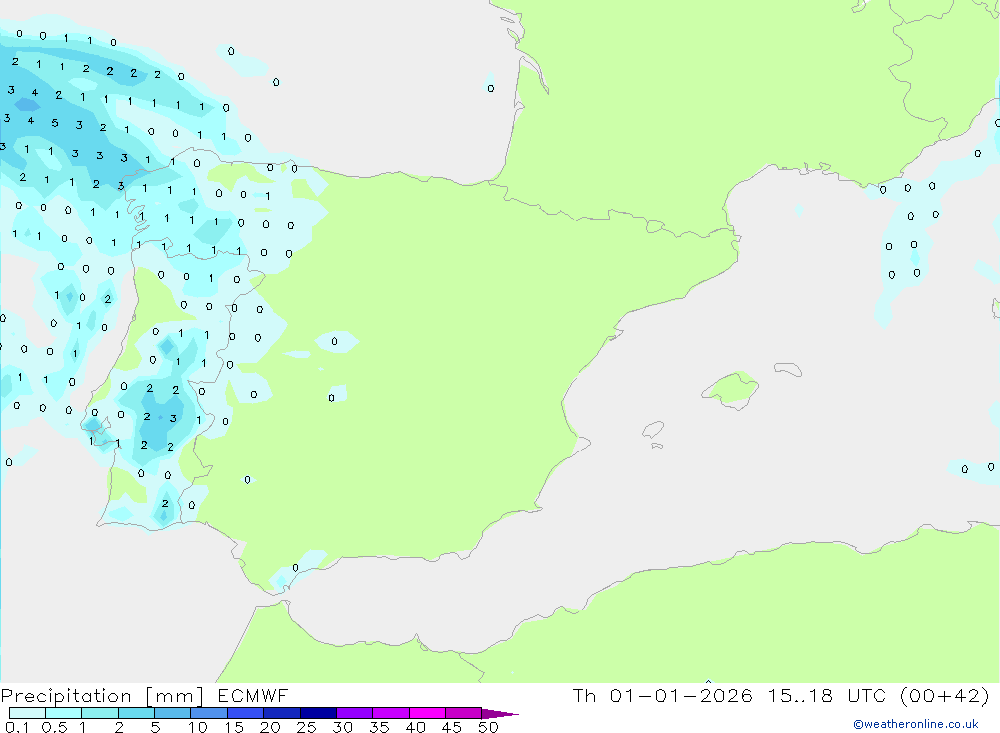Click the small Menorca island outline

(788, 369)
